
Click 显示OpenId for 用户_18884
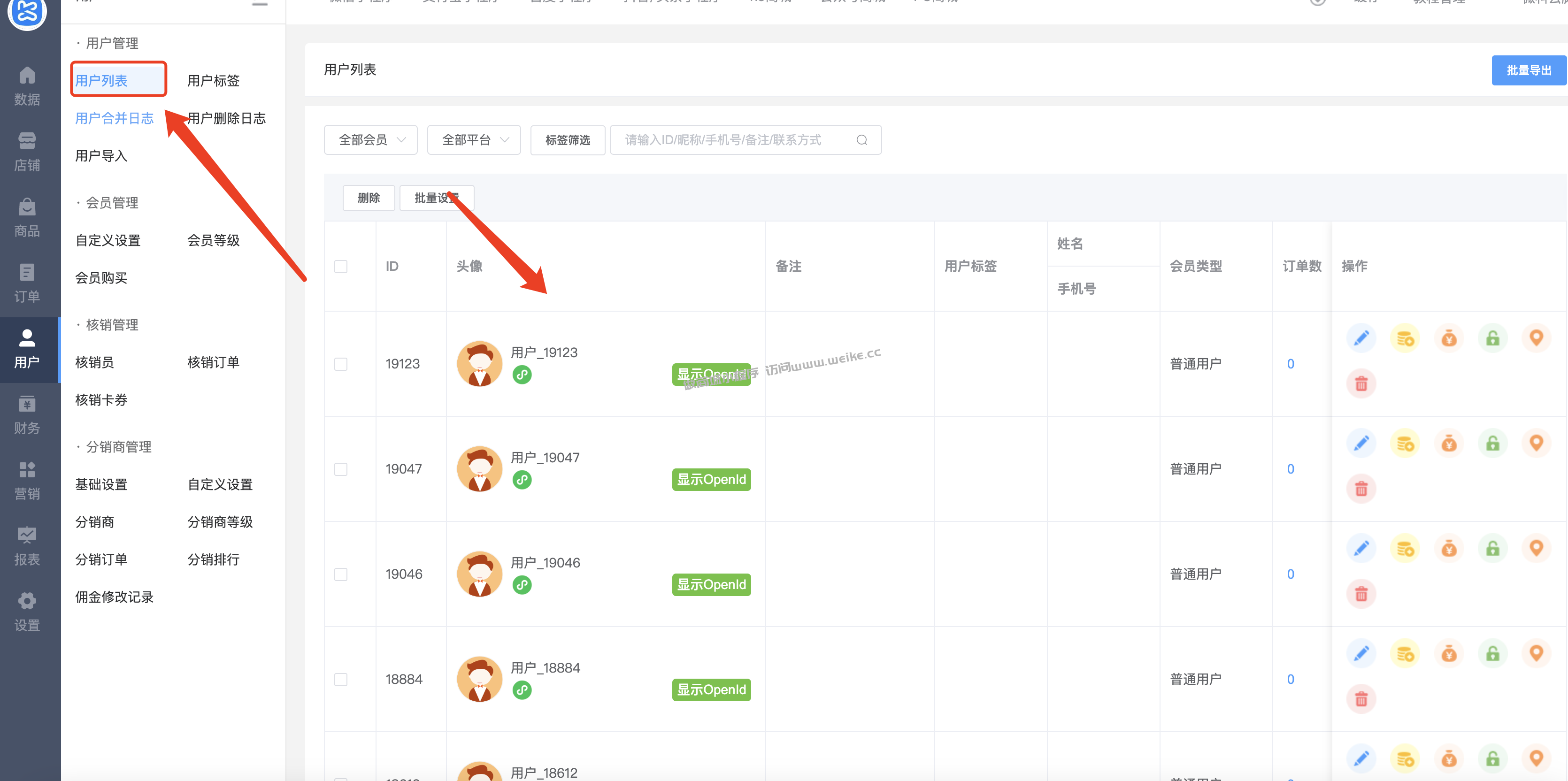(x=711, y=689)
